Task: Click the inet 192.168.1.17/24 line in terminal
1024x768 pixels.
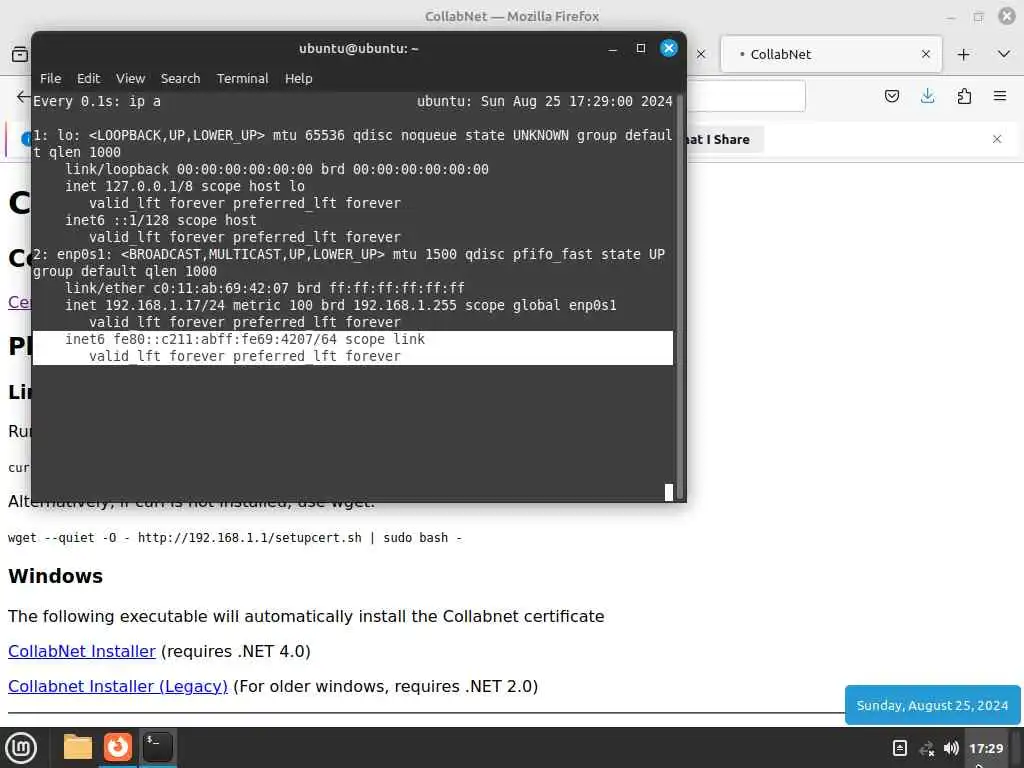Action: (x=340, y=305)
